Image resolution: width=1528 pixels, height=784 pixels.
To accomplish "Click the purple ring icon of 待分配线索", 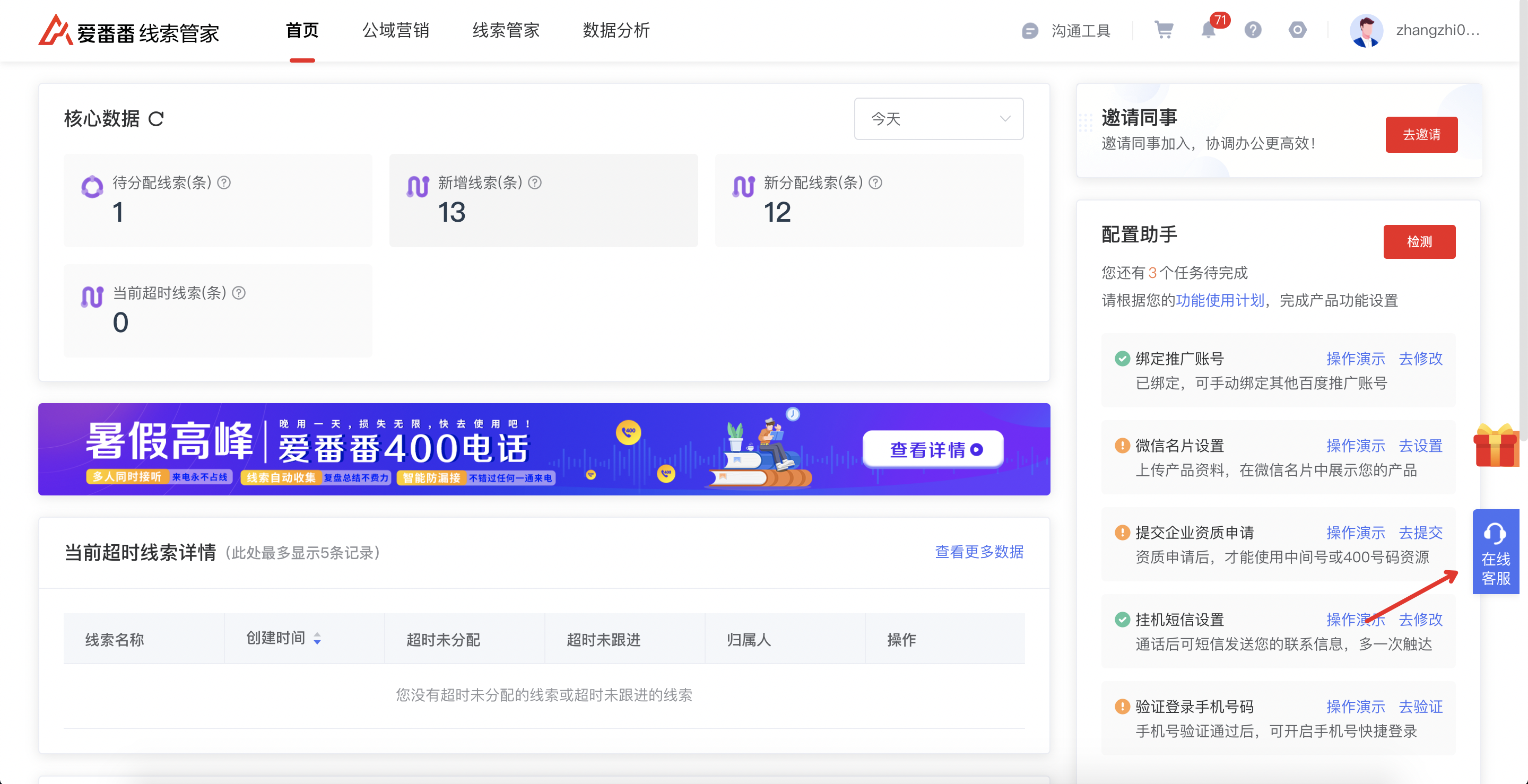I will [x=92, y=187].
